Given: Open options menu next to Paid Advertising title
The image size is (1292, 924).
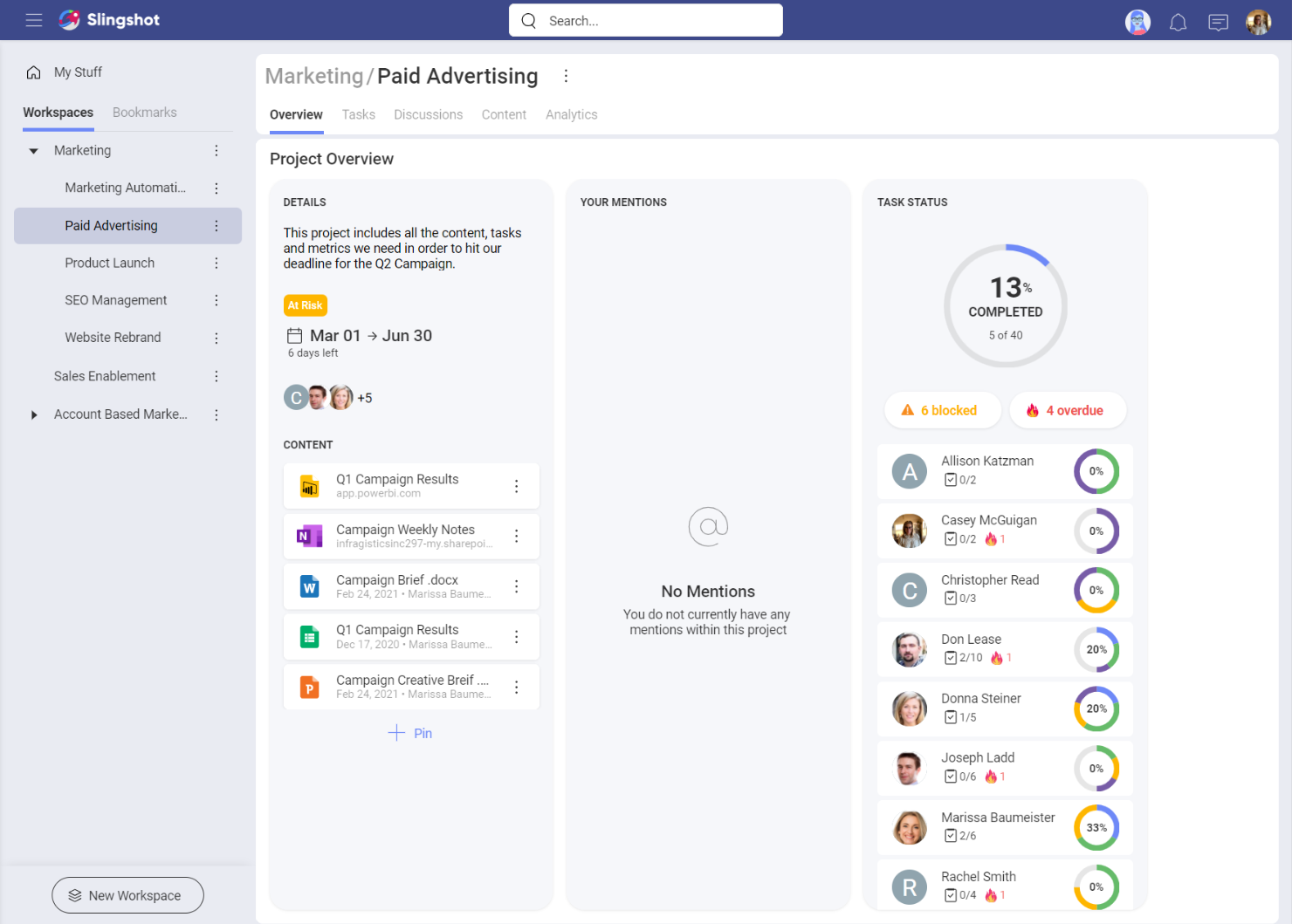Looking at the screenshot, I should [566, 76].
